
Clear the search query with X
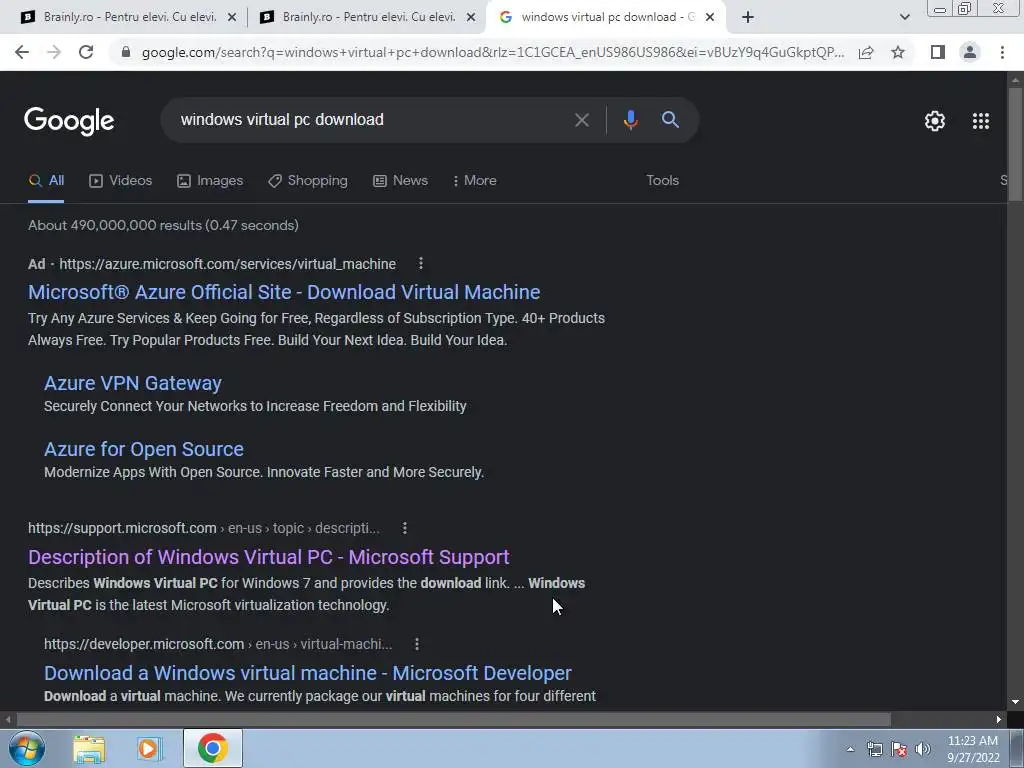[581, 120]
